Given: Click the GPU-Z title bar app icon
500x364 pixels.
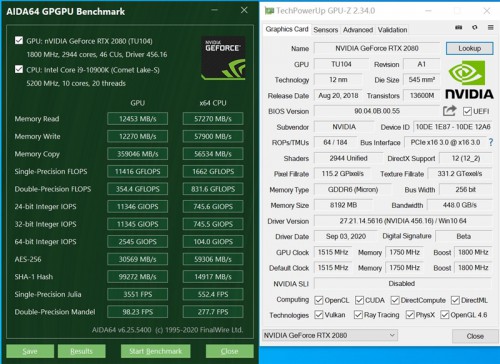Looking at the screenshot, I should click(x=269, y=11).
